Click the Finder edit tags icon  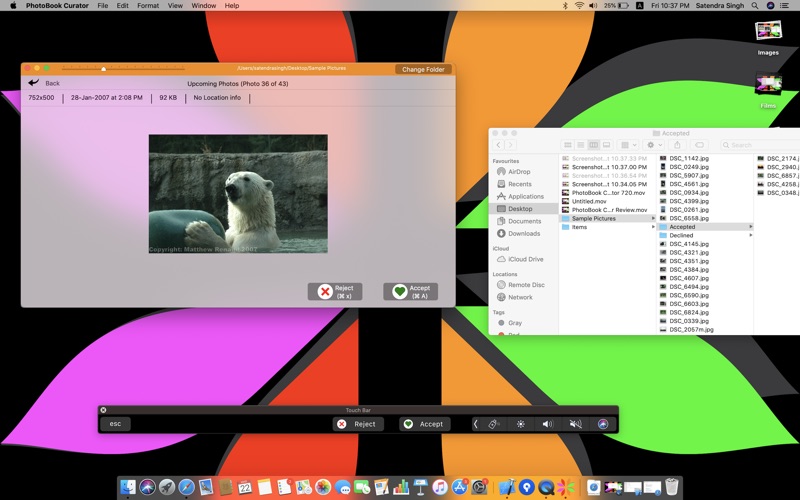click(699, 145)
